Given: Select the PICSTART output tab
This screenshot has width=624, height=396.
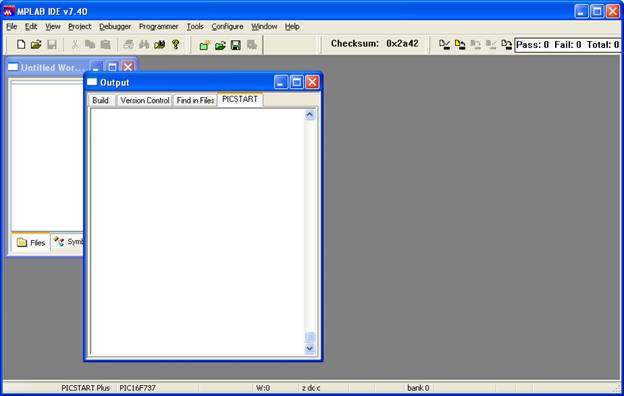Looking at the screenshot, I should tap(240, 99).
